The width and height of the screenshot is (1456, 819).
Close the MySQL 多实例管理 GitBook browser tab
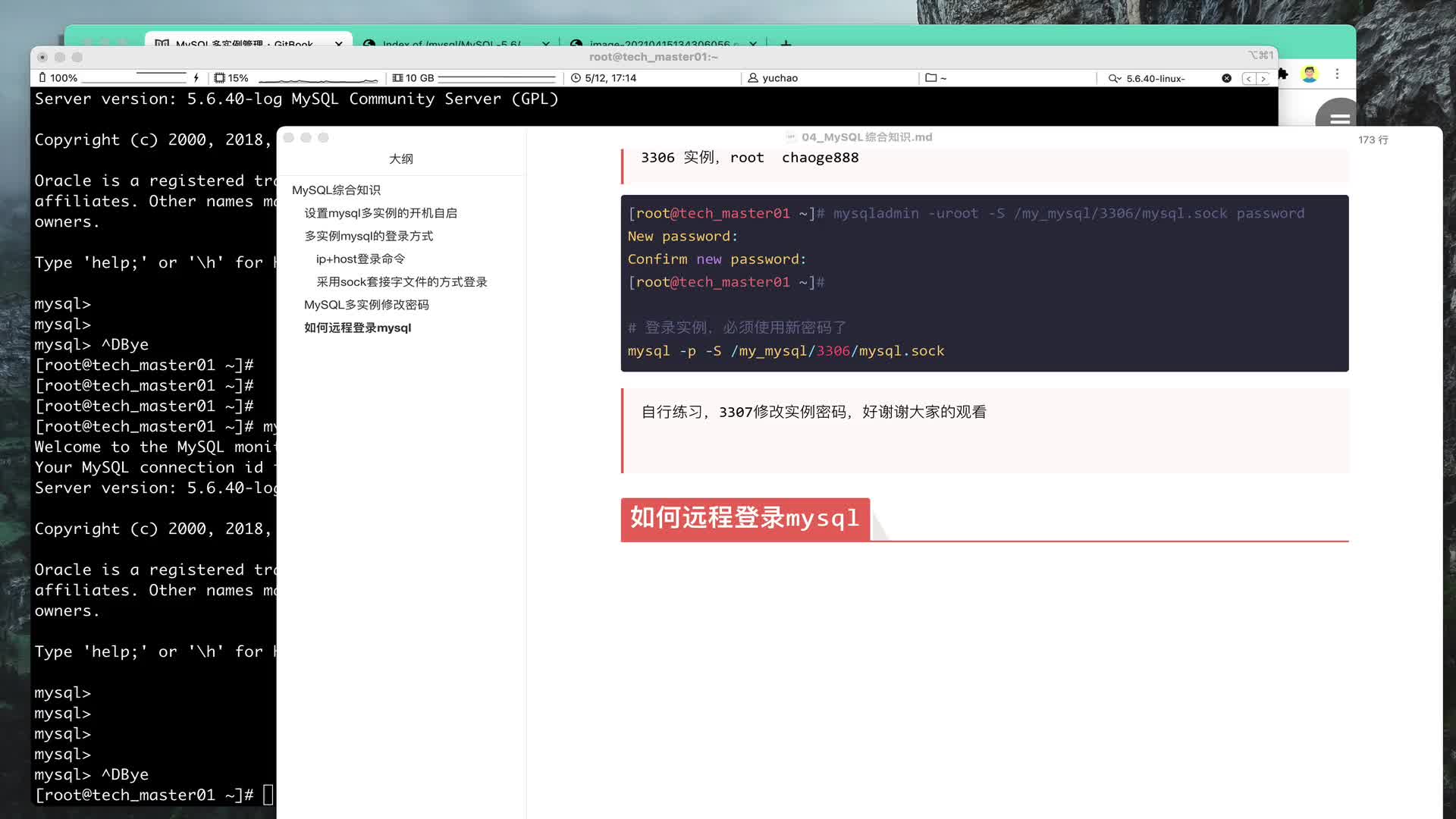coord(338,43)
